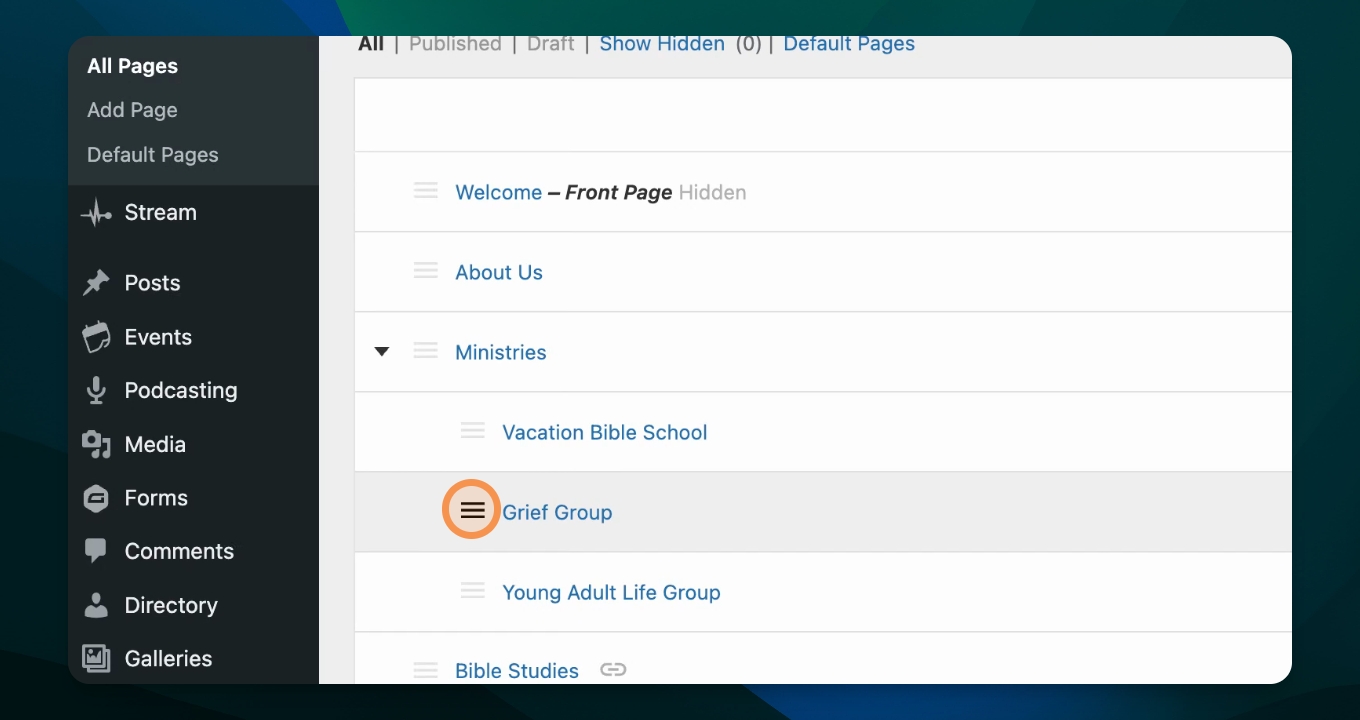Click the Stream pulse icon
The width and height of the screenshot is (1360, 720).
click(96, 213)
